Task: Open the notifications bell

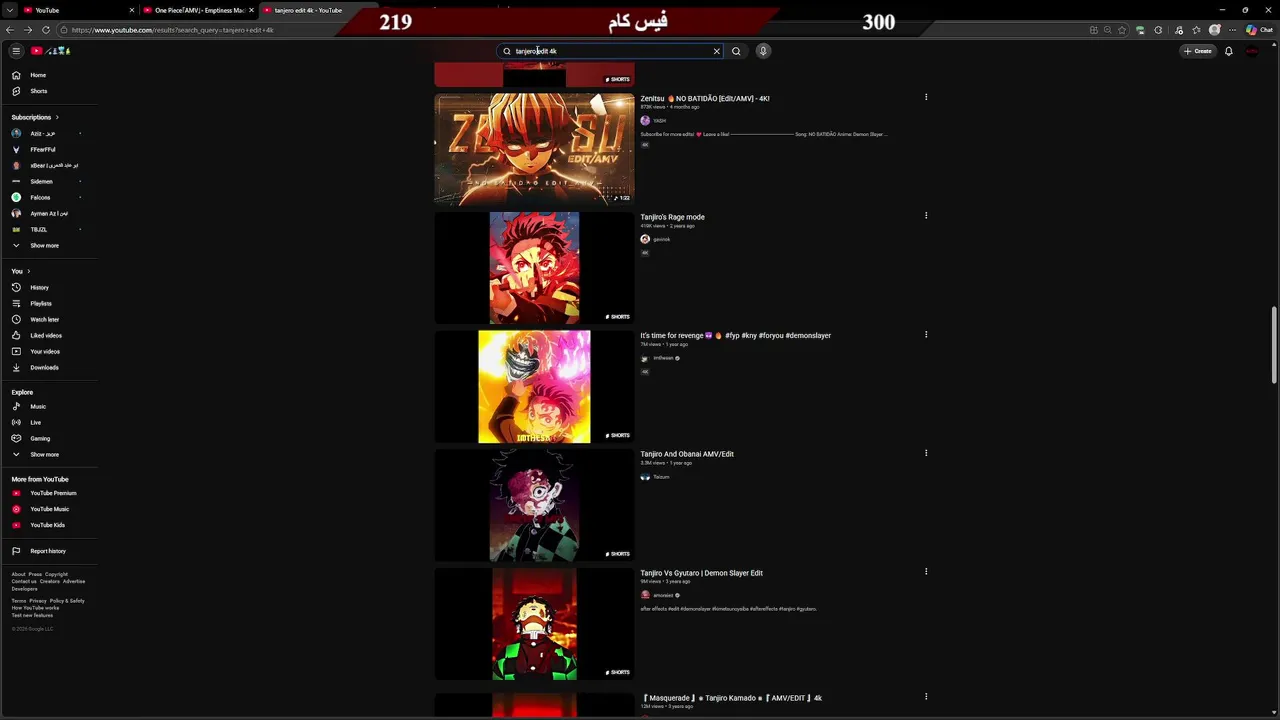Action: (x=1229, y=51)
